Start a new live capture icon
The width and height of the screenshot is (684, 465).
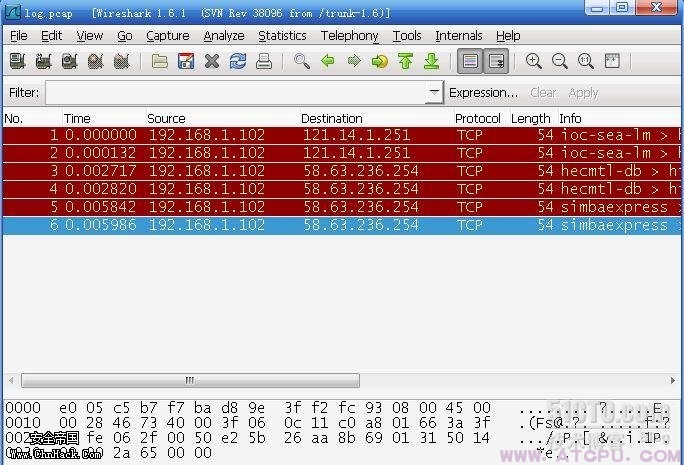tap(69, 61)
